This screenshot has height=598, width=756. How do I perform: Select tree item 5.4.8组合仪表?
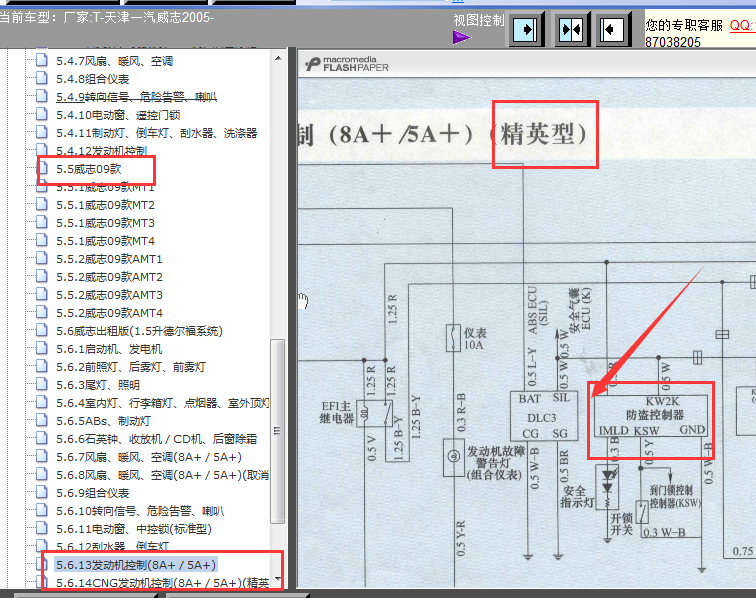93,79
